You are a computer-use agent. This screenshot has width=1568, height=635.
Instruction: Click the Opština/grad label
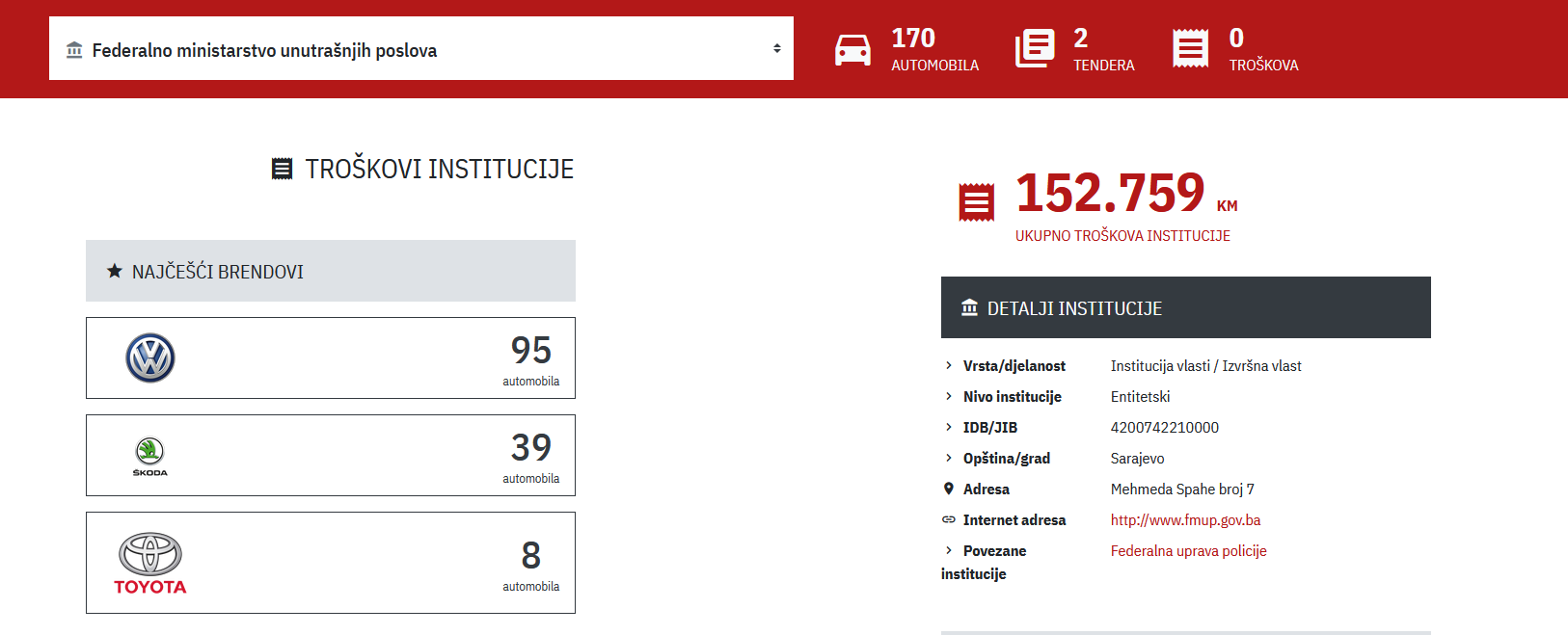click(x=1007, y=459)
